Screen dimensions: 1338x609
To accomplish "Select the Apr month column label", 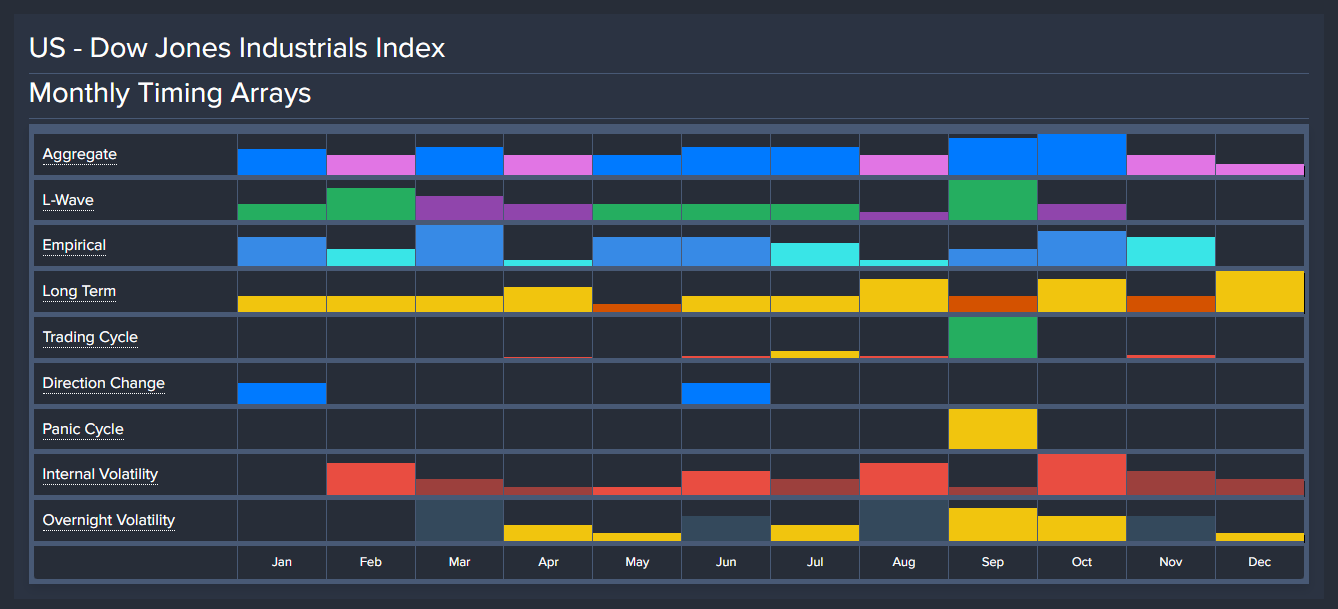I will [548, 562].
